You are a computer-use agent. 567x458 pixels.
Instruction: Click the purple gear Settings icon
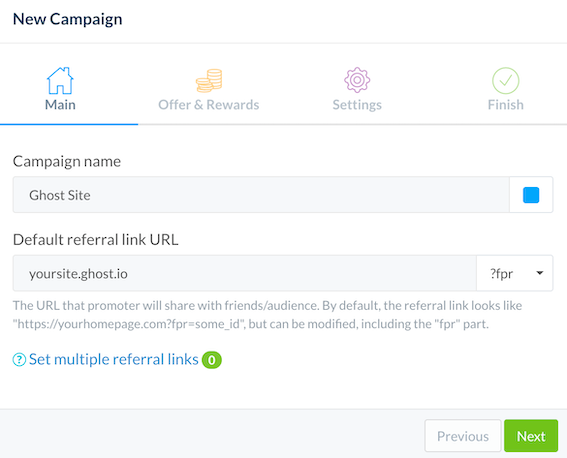click(357, 80)
